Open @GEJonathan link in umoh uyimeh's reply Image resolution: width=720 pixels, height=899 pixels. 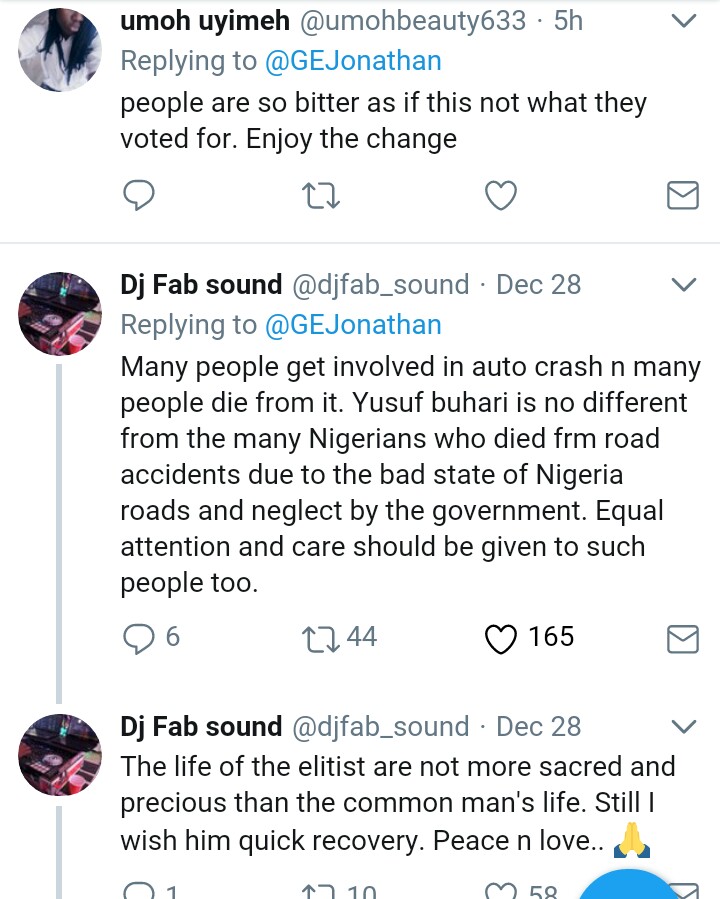tap(353, 61)
